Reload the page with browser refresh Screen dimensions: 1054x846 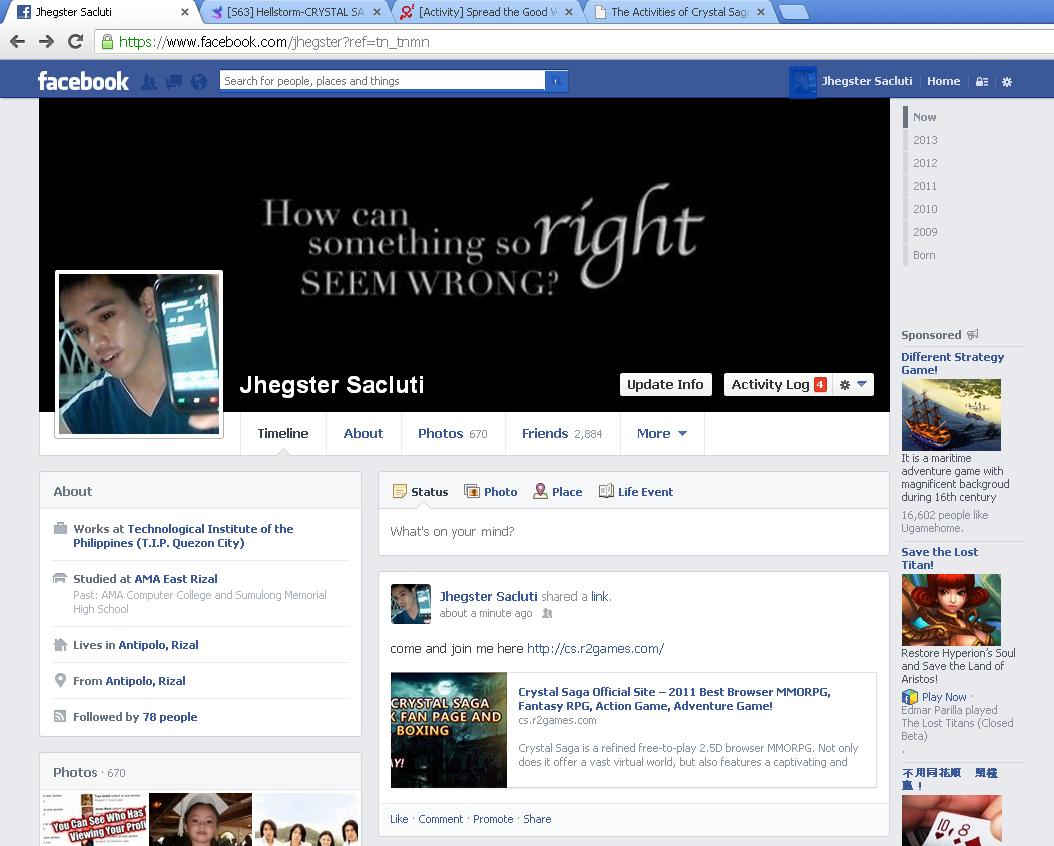[75, 42]
